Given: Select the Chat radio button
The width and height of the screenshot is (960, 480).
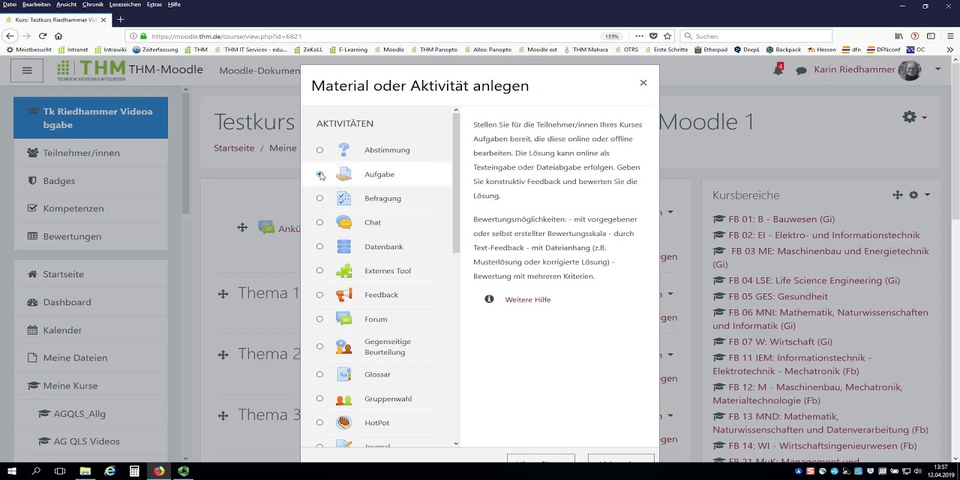Looking at the screenshot, I should pos(320,222).
